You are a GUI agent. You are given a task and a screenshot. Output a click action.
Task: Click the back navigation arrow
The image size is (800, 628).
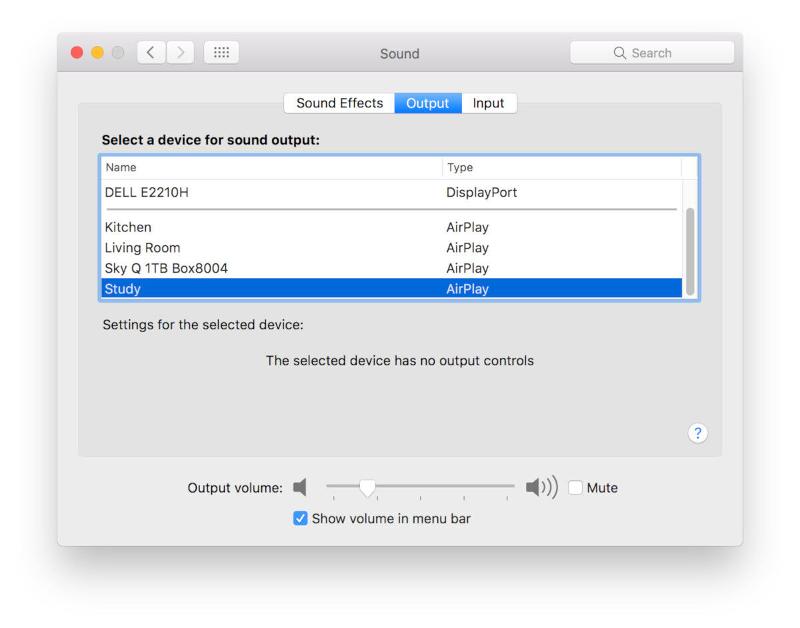(x=151, y=53)
